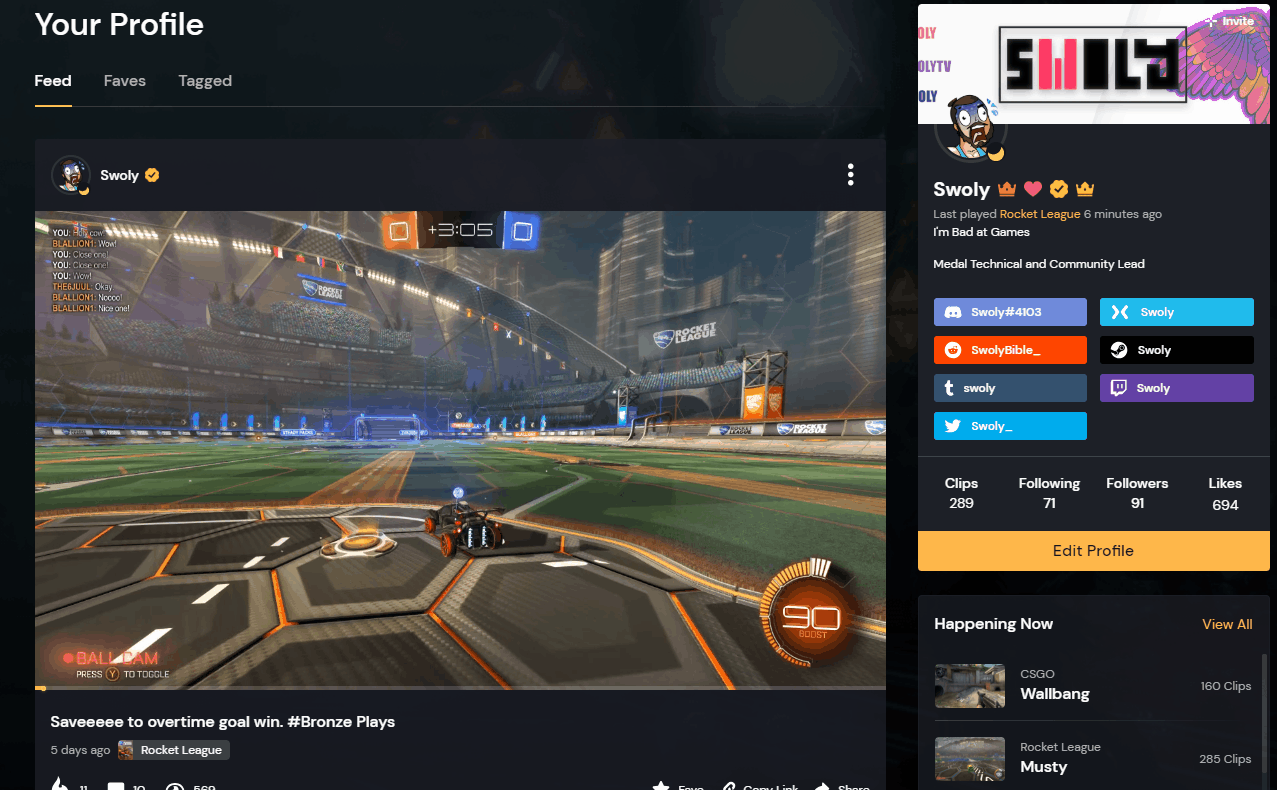Like the clip with the flame icon
Screen dimensions: 1277x790
point(59,786)
